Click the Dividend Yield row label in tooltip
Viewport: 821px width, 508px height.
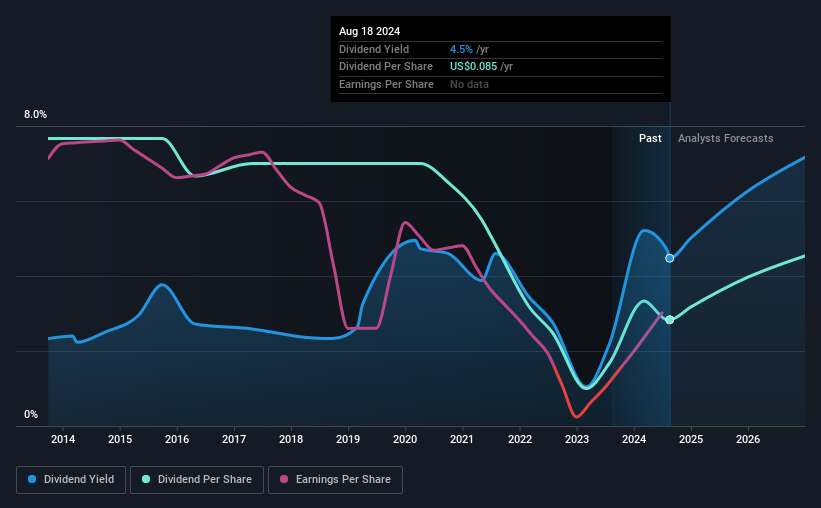374,49
